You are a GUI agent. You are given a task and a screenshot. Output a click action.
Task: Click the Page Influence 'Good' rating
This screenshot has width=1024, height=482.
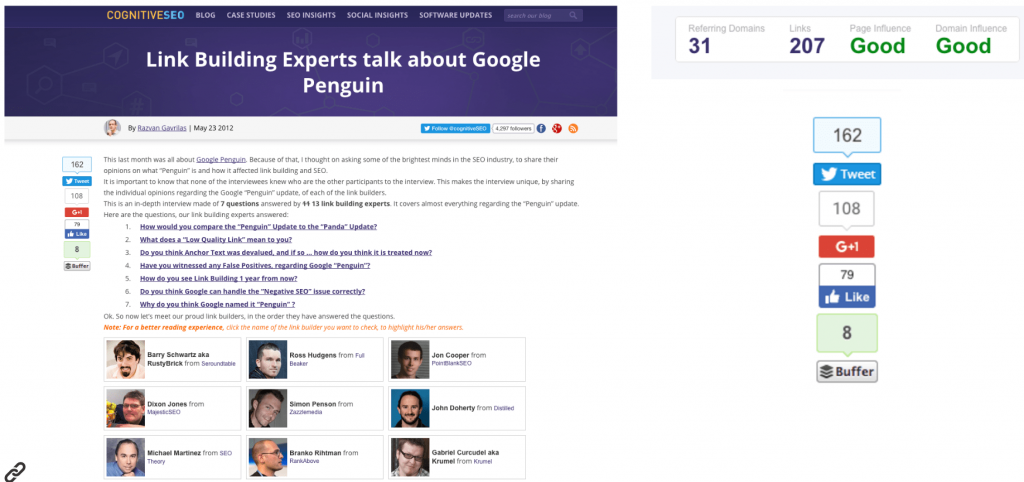tap(877, 46)
